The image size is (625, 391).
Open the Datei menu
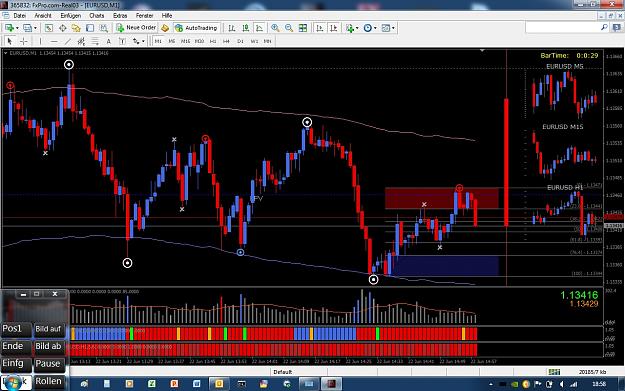[20, 16]
